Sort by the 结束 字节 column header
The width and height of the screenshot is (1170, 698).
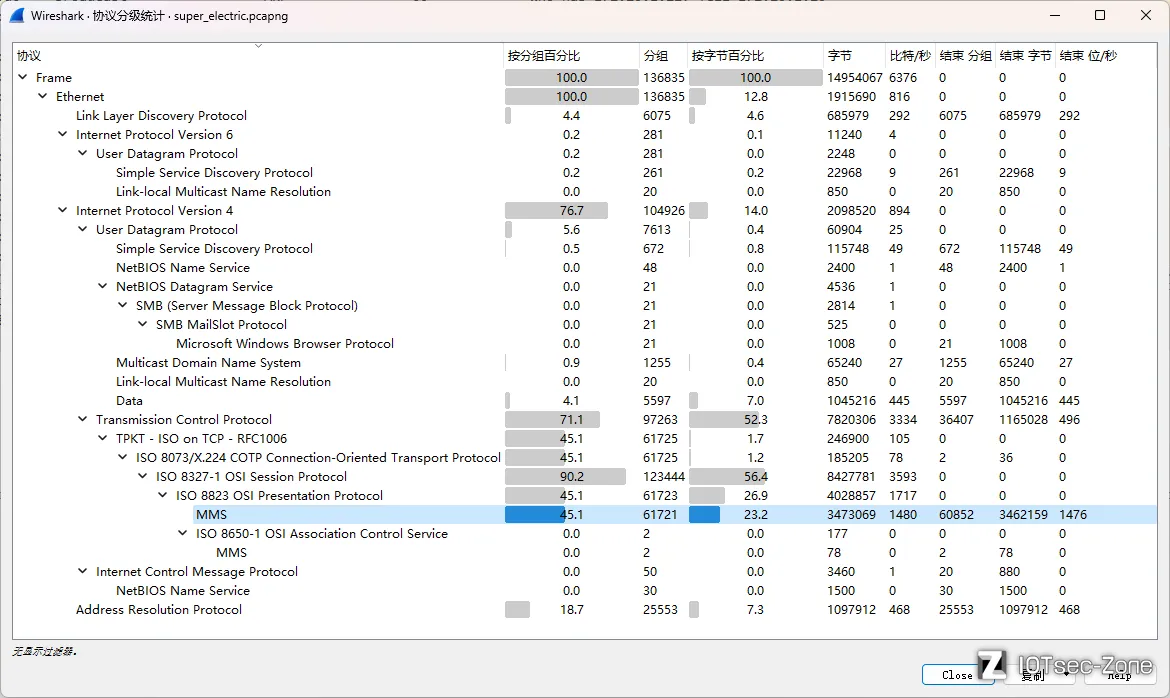tap(1025, 55)
